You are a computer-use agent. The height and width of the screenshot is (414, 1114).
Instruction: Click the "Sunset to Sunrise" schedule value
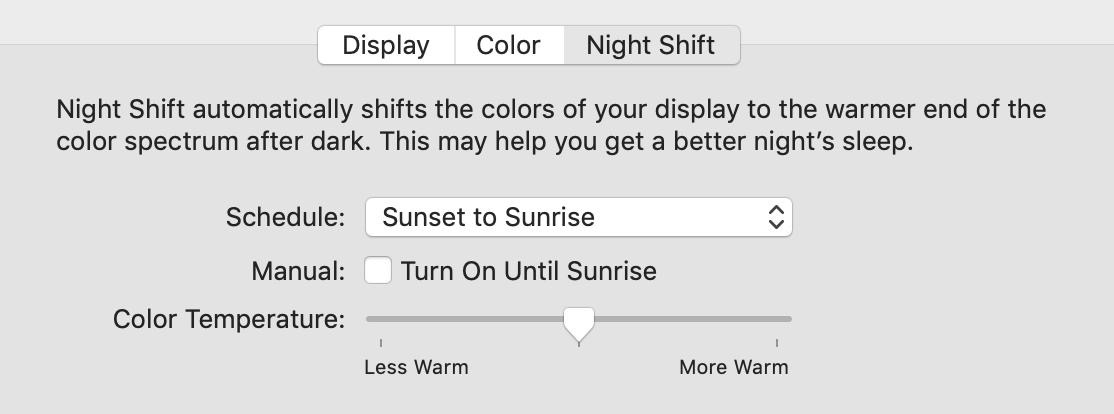(489, 217)
